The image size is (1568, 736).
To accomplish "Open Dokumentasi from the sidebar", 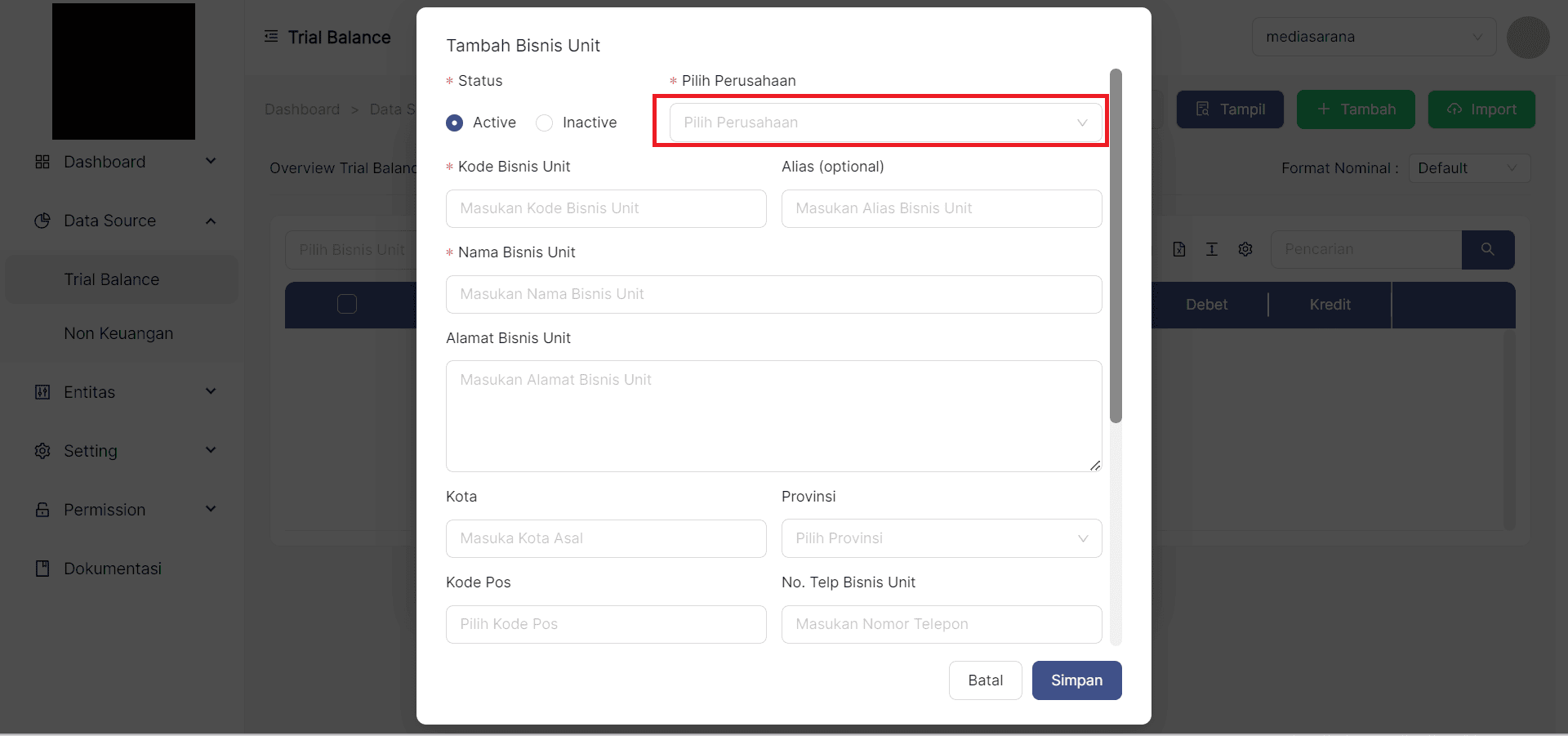I will click(x=112, y=569).
